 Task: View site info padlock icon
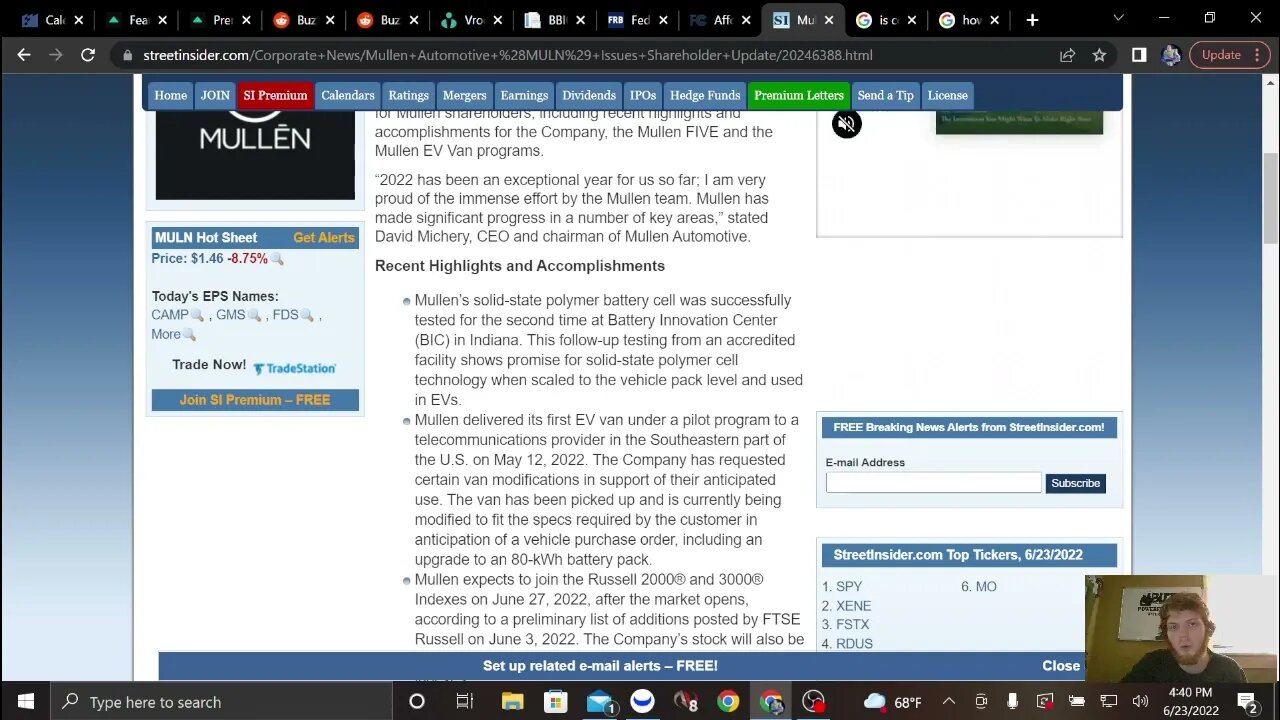[x=126, y=55]
